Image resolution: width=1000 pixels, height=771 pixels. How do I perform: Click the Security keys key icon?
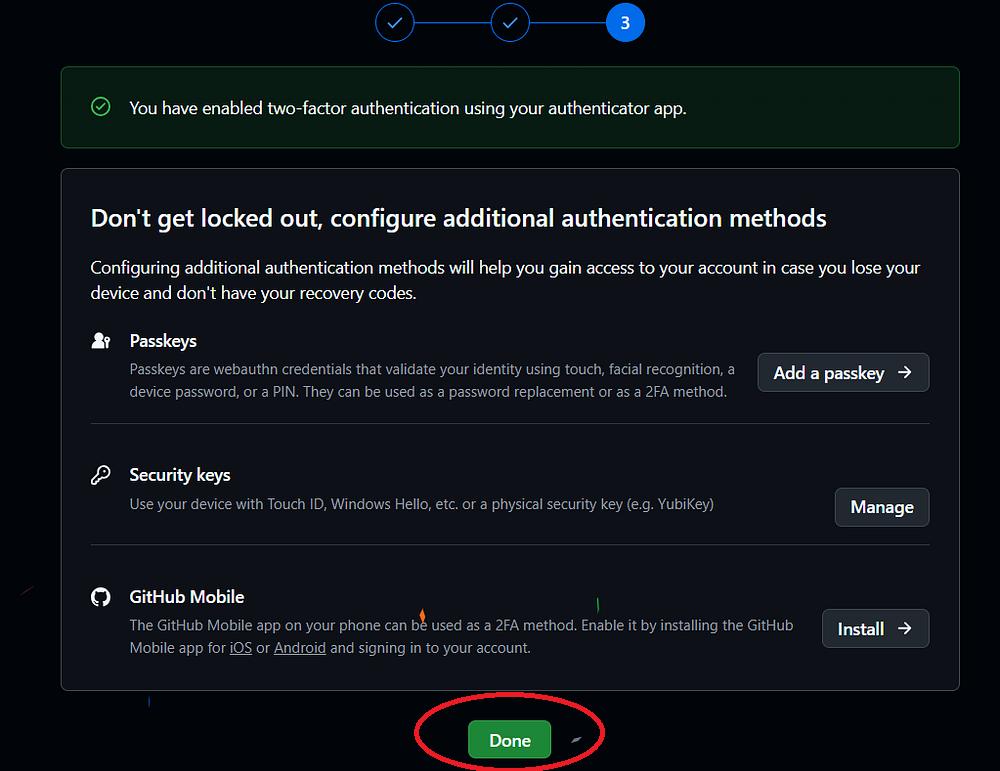[x=101, y=475]
